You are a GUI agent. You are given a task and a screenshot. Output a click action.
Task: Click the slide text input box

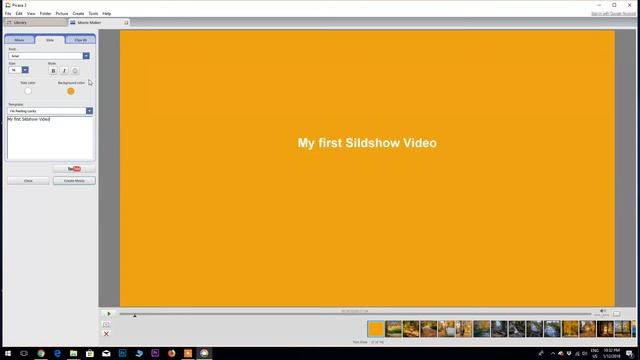[x=50, y=138]
